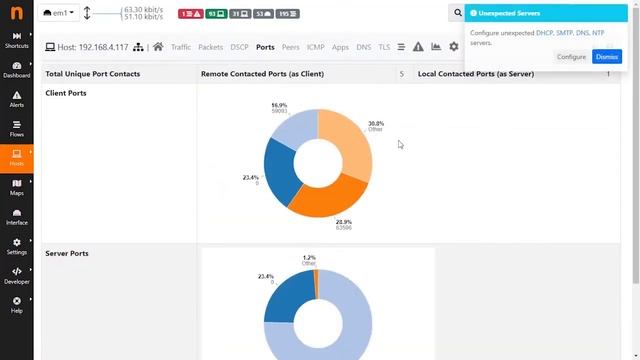
Task: Switch to the TLS tab
Action: pos(384,47)
